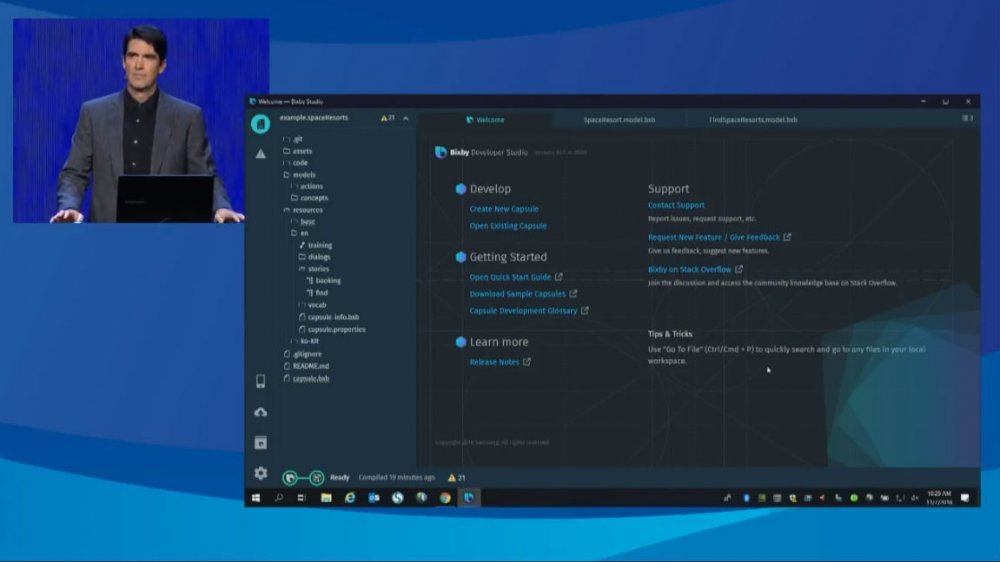Screen dimensions: 1000x562
Task: Open taskbar search magnifier
Action: (279, 498)
